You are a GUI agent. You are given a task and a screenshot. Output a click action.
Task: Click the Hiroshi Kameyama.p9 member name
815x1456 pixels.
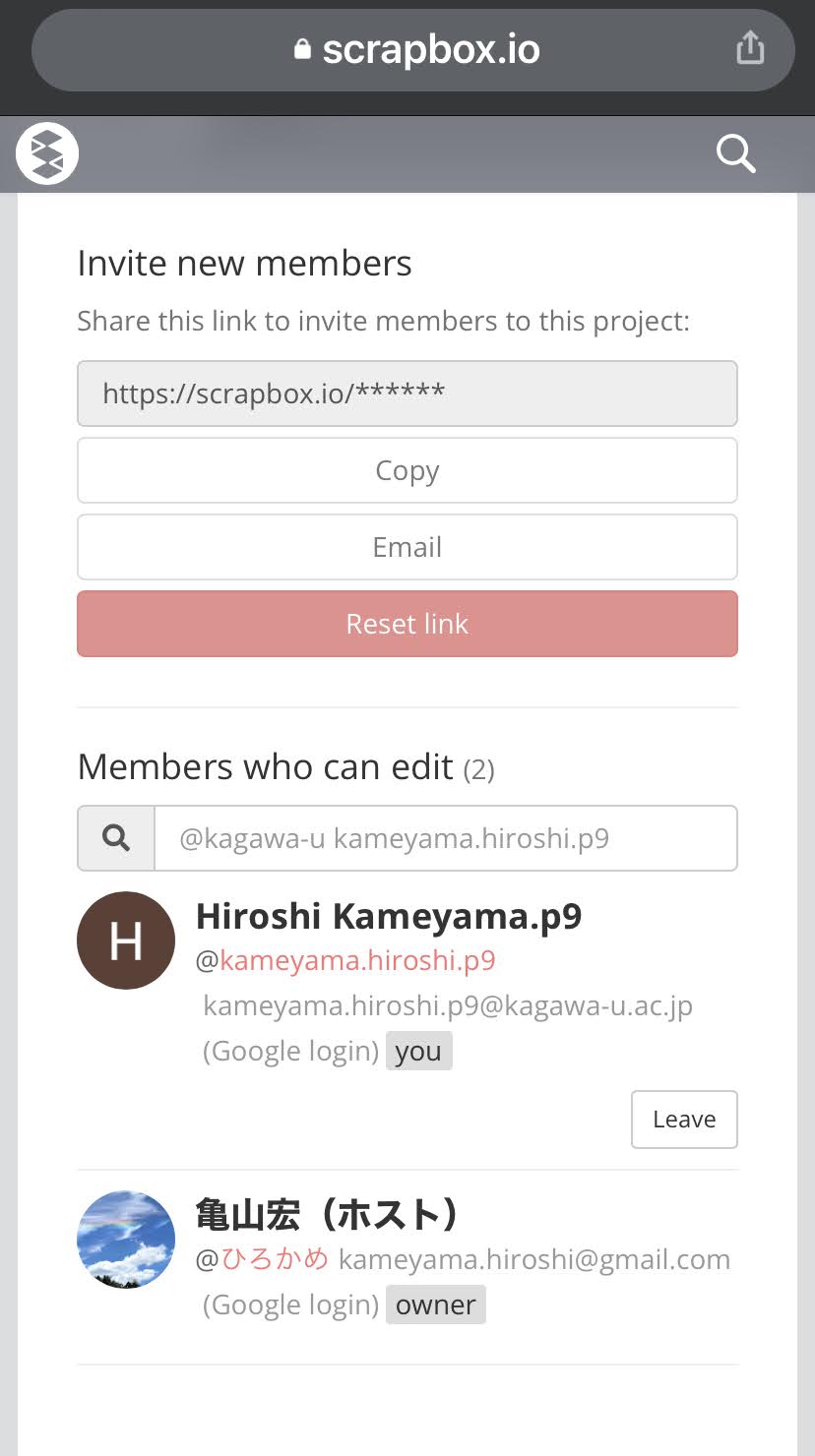[389, 916]
